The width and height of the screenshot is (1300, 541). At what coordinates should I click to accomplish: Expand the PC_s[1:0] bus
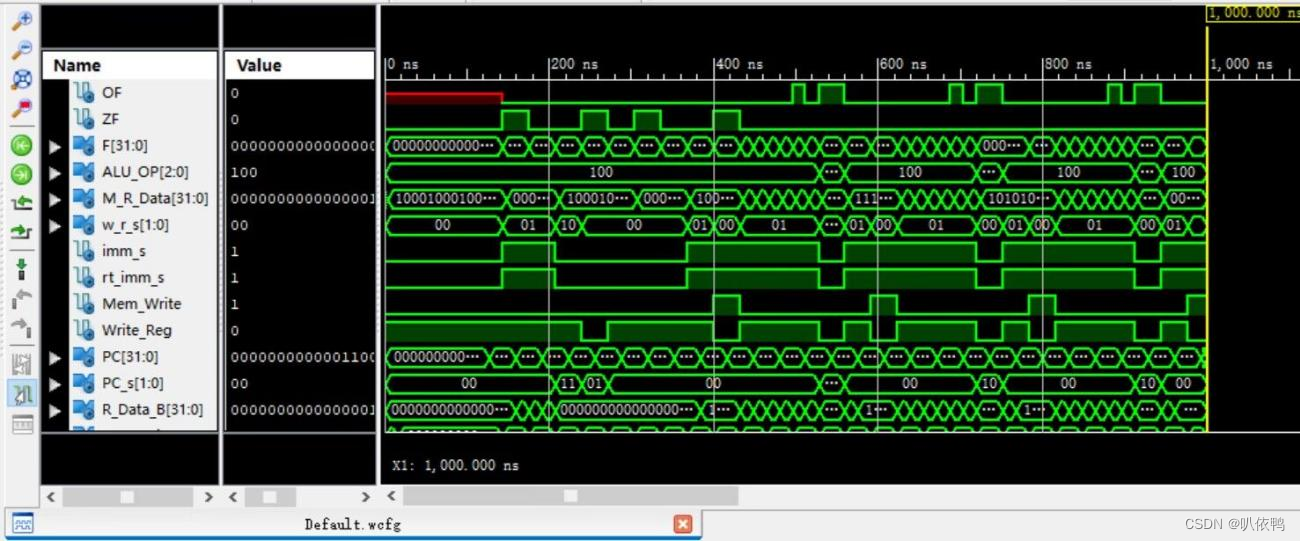[56, 383]
